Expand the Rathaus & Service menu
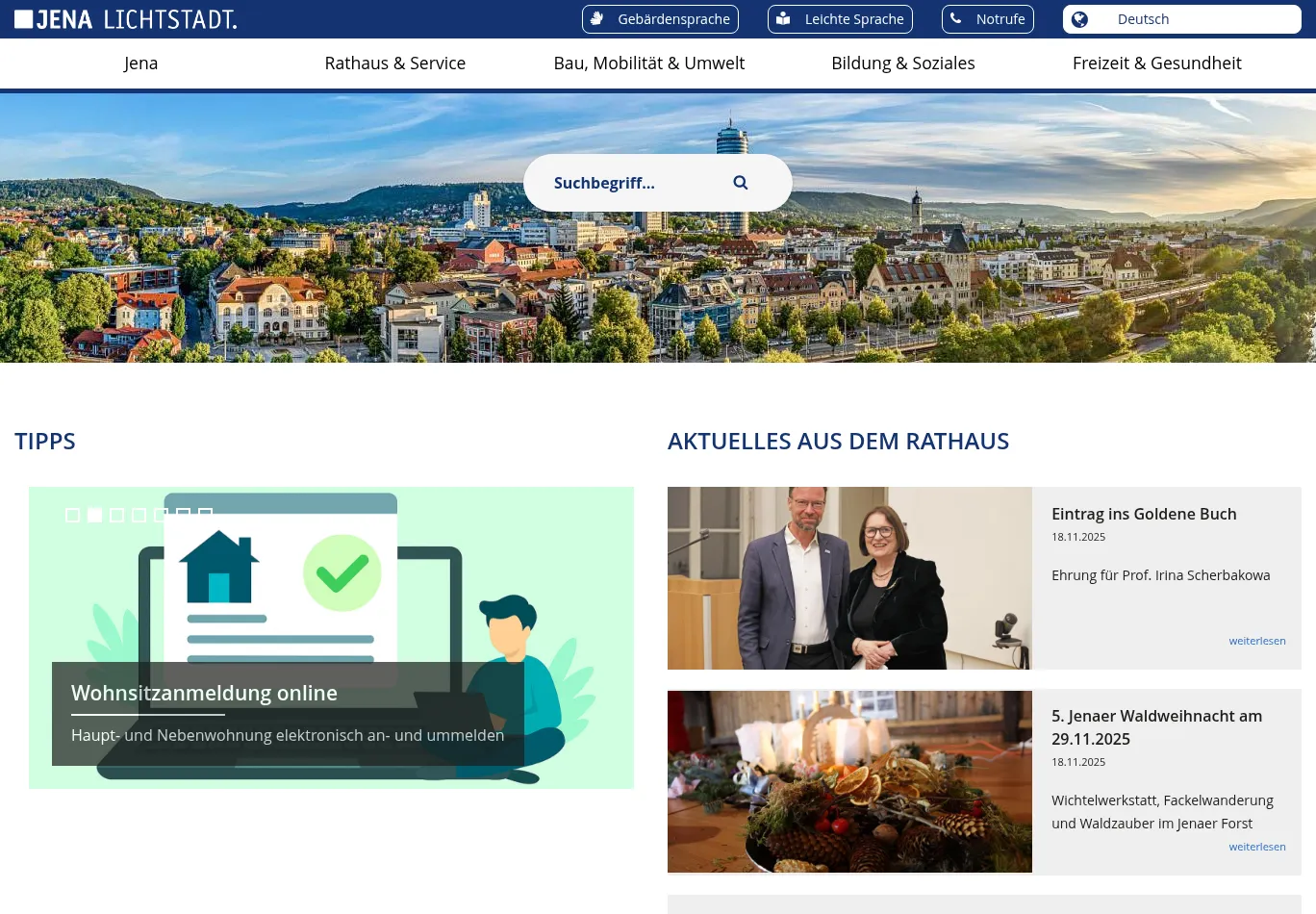This screenshot has width=1316, height=914. click(394, 63)
